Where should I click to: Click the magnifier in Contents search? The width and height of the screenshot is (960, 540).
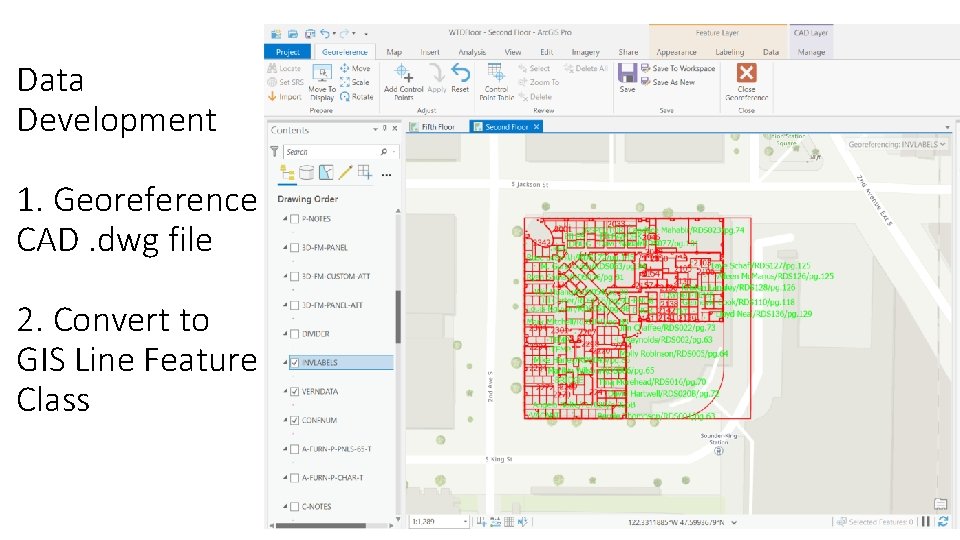(x=384, y=151)
